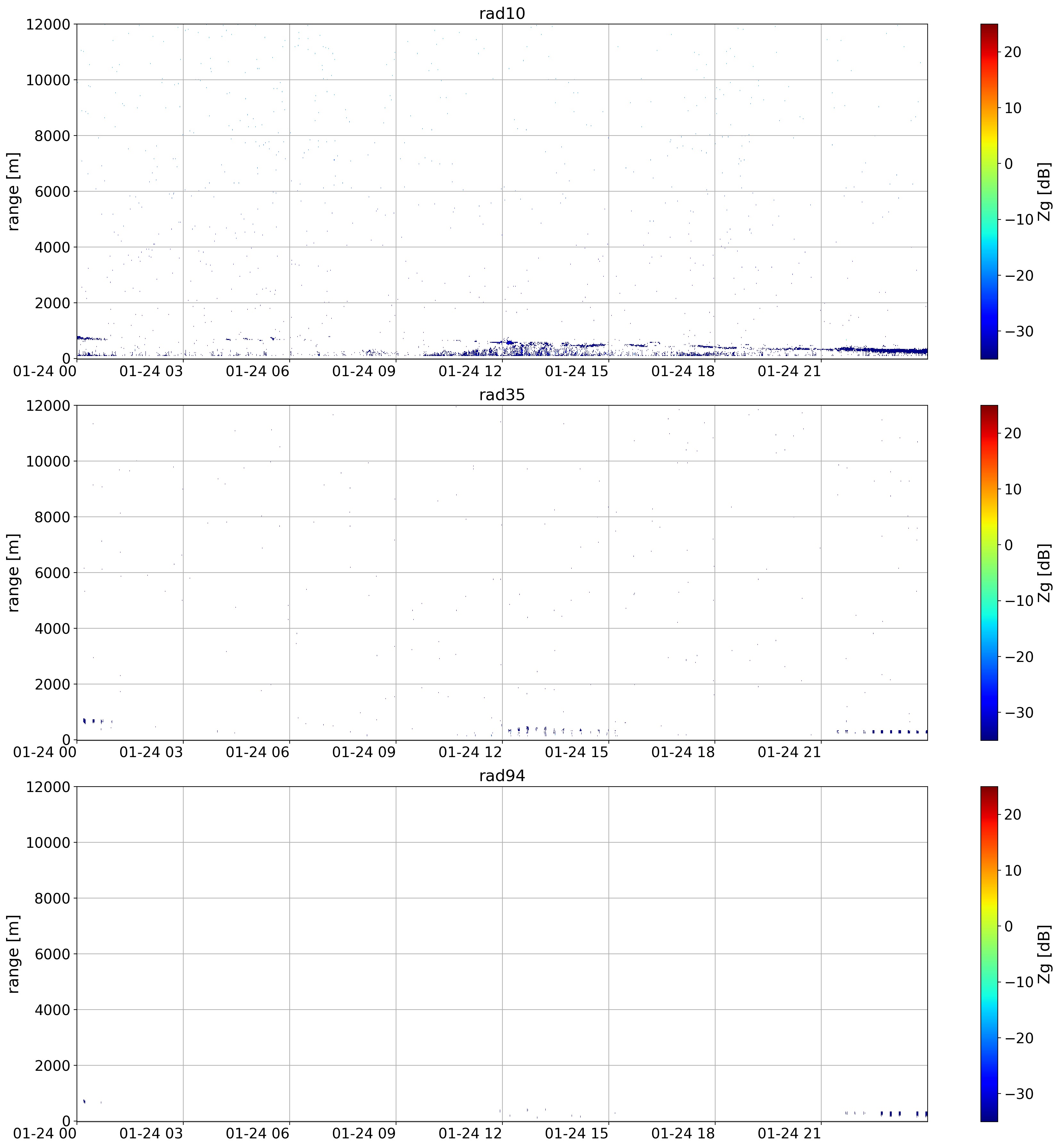This screenshot has width=1059, height=1148.
Task: Click "Zg [dB]" label beside rad35 colorbar
Action: click(x=1045, y=573)
